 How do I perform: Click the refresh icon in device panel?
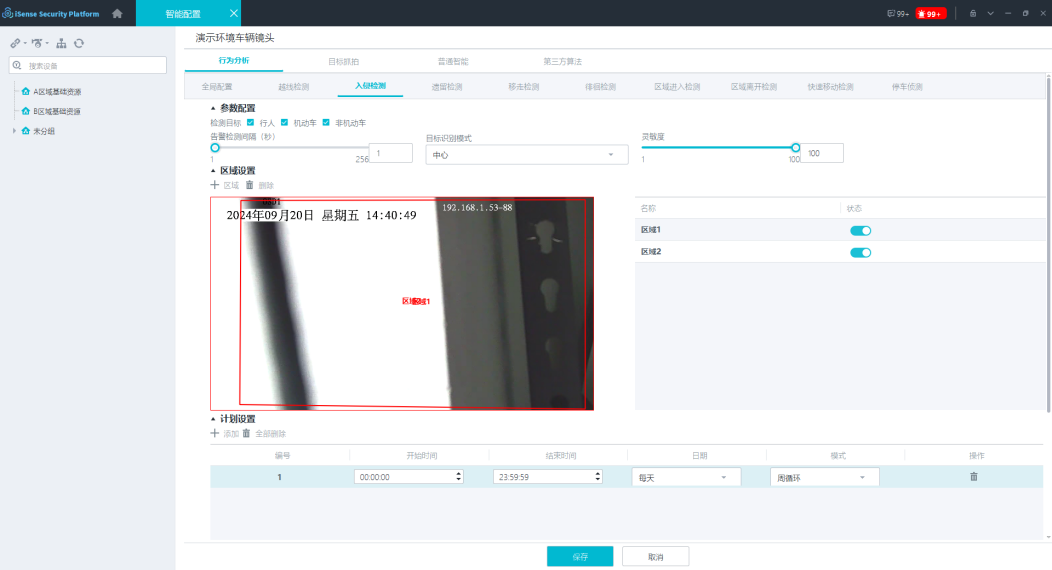click(x=79, y=43)
